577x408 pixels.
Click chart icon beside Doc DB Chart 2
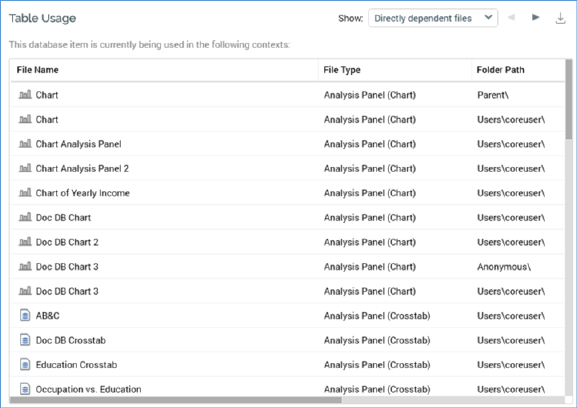25,242
